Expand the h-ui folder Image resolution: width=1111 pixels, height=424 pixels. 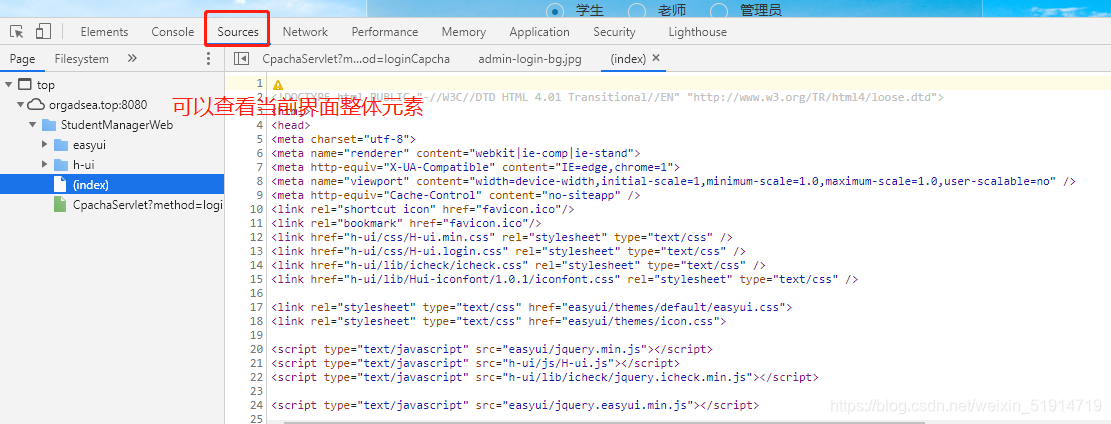click(45, 164)
